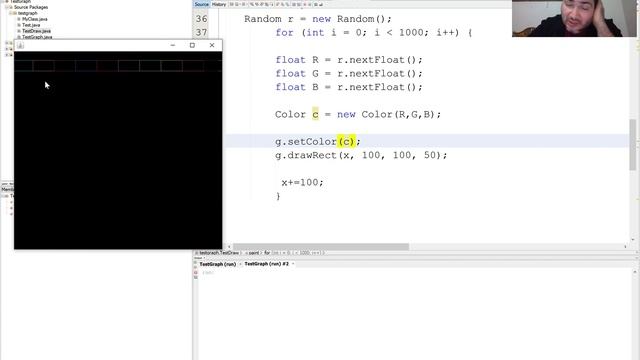This screenshot has height=360, width=640.
Task: Switch to the Source editor tab
Action: click(x=201, y=4)
